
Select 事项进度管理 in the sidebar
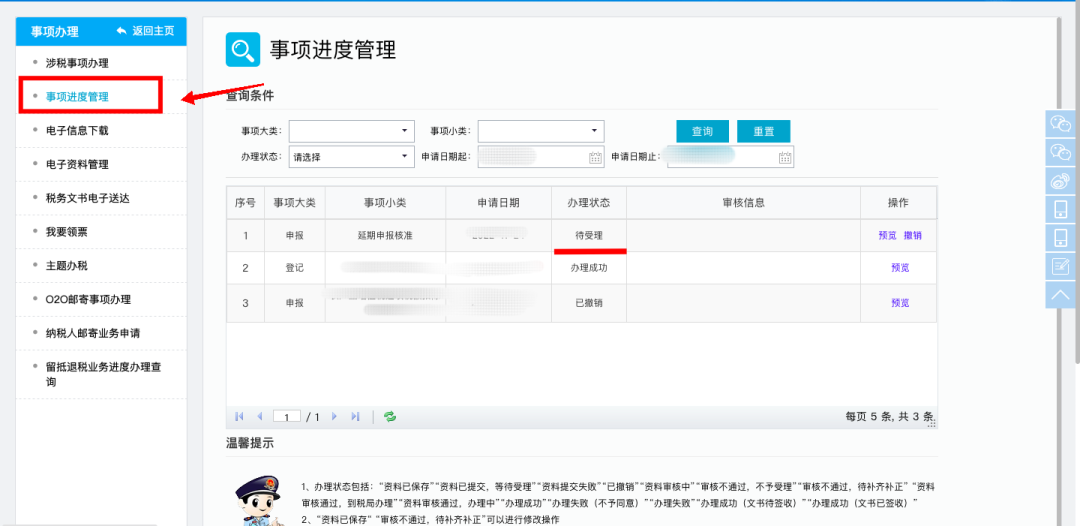tap(77, 96)
